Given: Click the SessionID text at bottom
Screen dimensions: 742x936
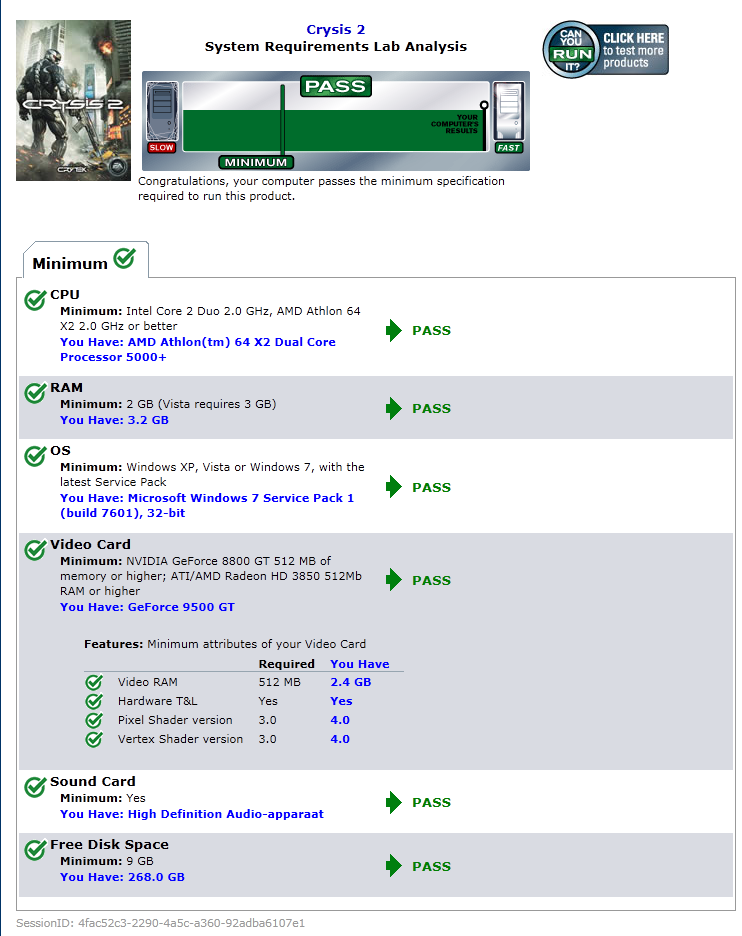Looking at the screenshot, I should point(161,923).
